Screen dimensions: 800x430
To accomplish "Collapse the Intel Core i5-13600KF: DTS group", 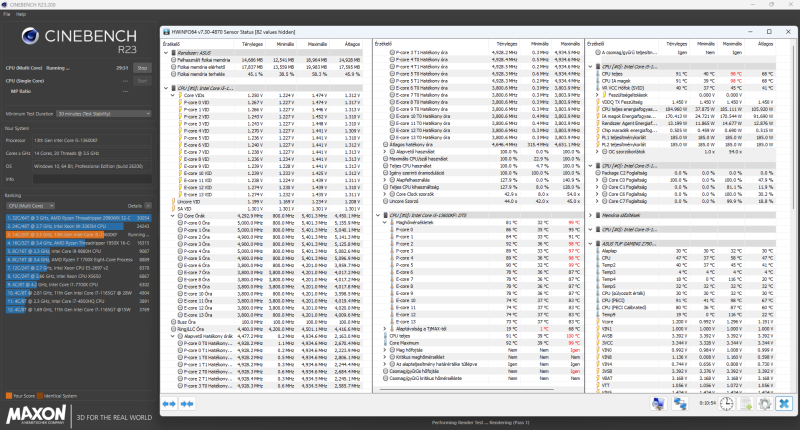I will (378, 215).
